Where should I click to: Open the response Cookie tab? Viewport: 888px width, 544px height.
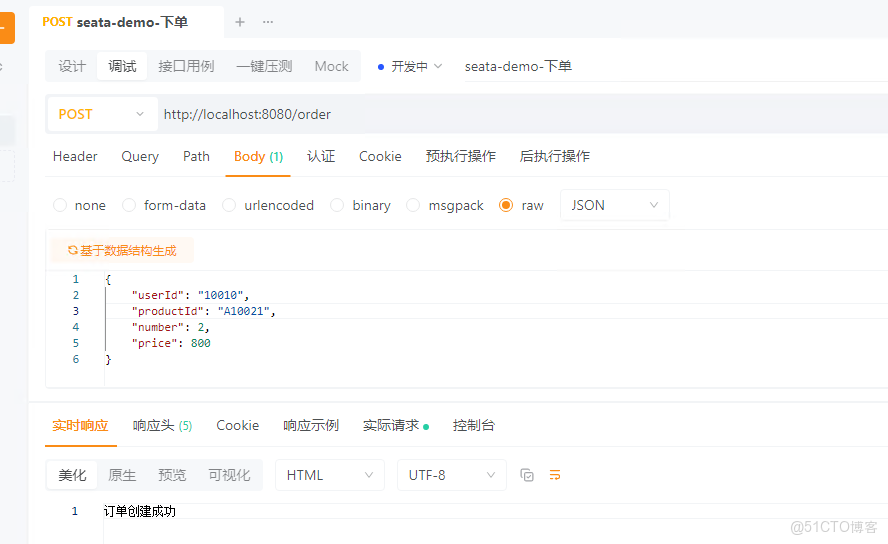point(237,426)
